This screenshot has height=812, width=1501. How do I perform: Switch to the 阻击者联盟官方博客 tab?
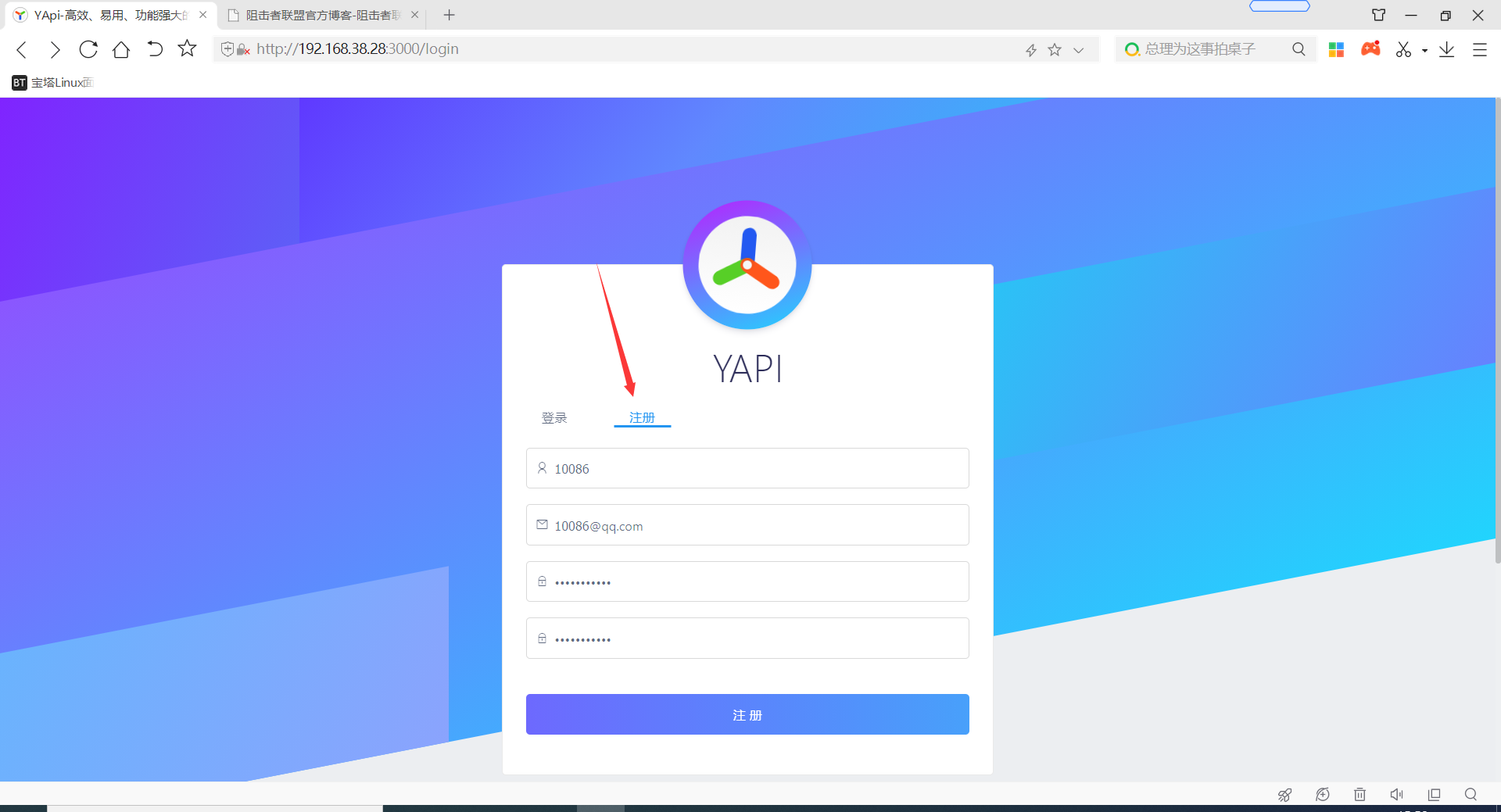pyautogui.click(x=324, y=15)
